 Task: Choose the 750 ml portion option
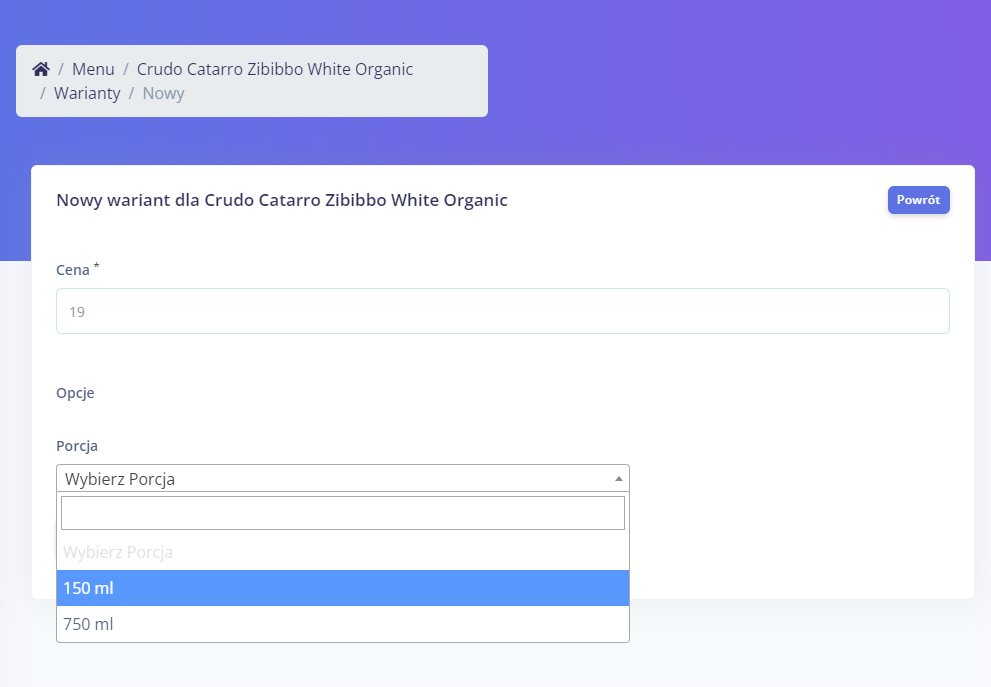click(342, 624)
